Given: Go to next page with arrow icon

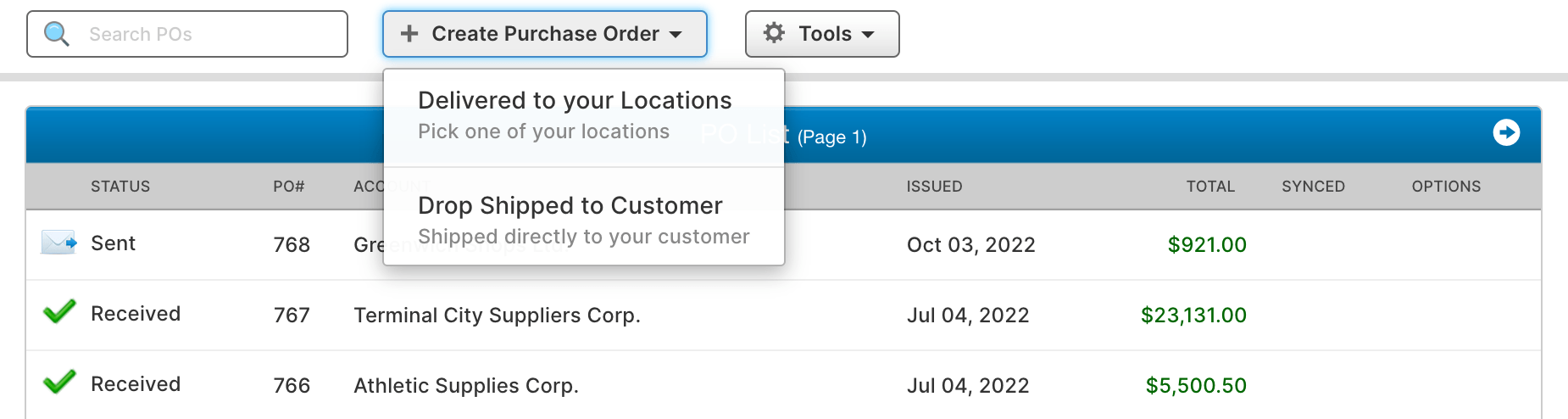Looking at the screenshot, I should pos(1506,132).
